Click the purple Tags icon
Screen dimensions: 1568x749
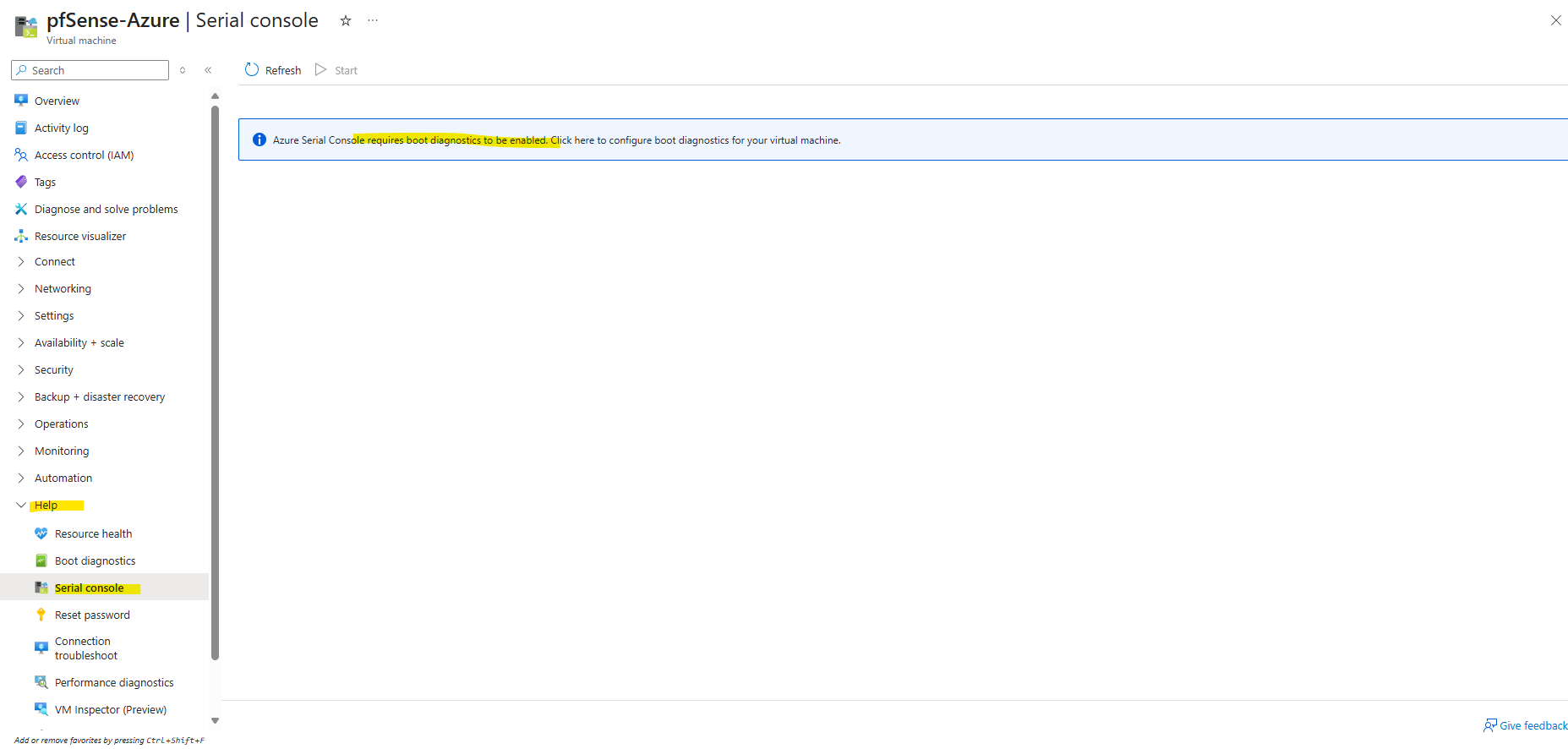click(21, 182)
